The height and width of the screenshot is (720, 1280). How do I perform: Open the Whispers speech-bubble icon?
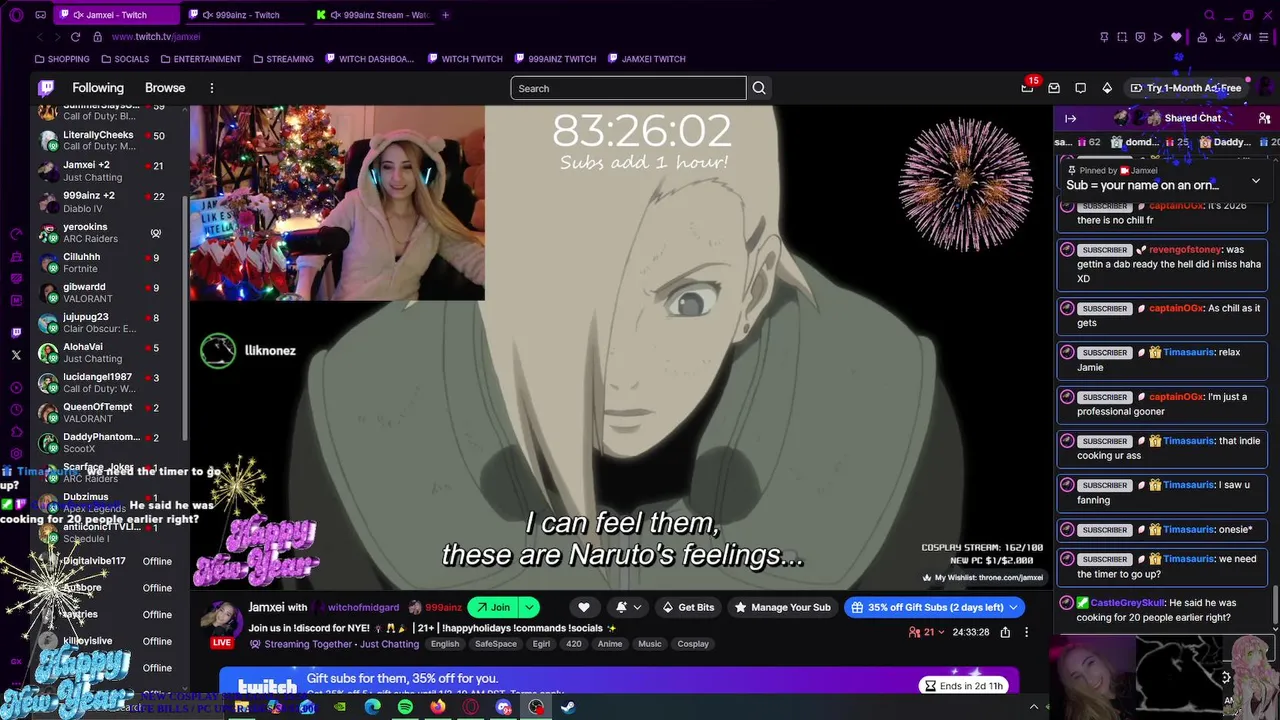[x=1080, y=88]
